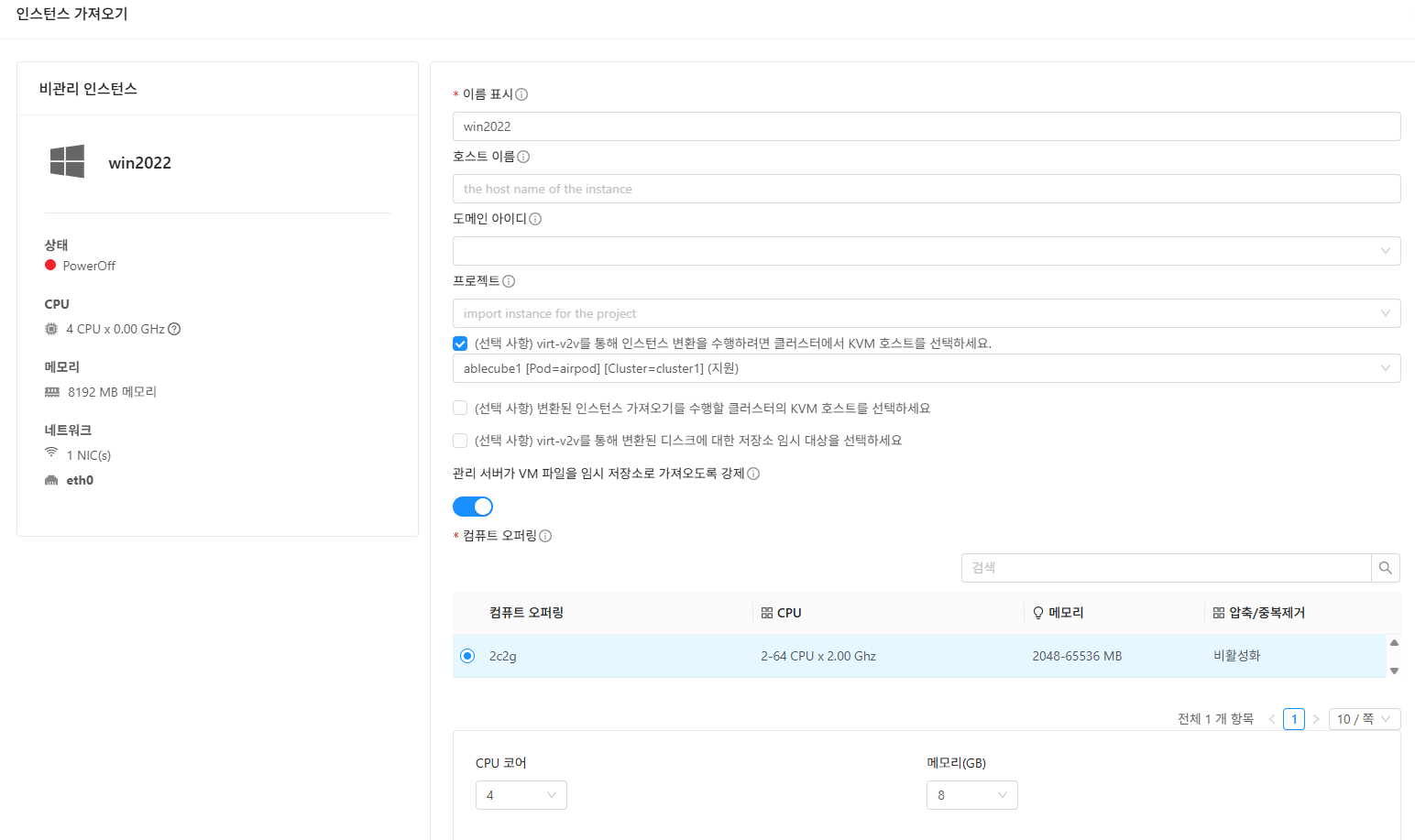Uncheck the virt-v2v KVM host selection checkbox
Image resolution: width=1415 pixels, height=840 pixels.
tap(460, 344)
